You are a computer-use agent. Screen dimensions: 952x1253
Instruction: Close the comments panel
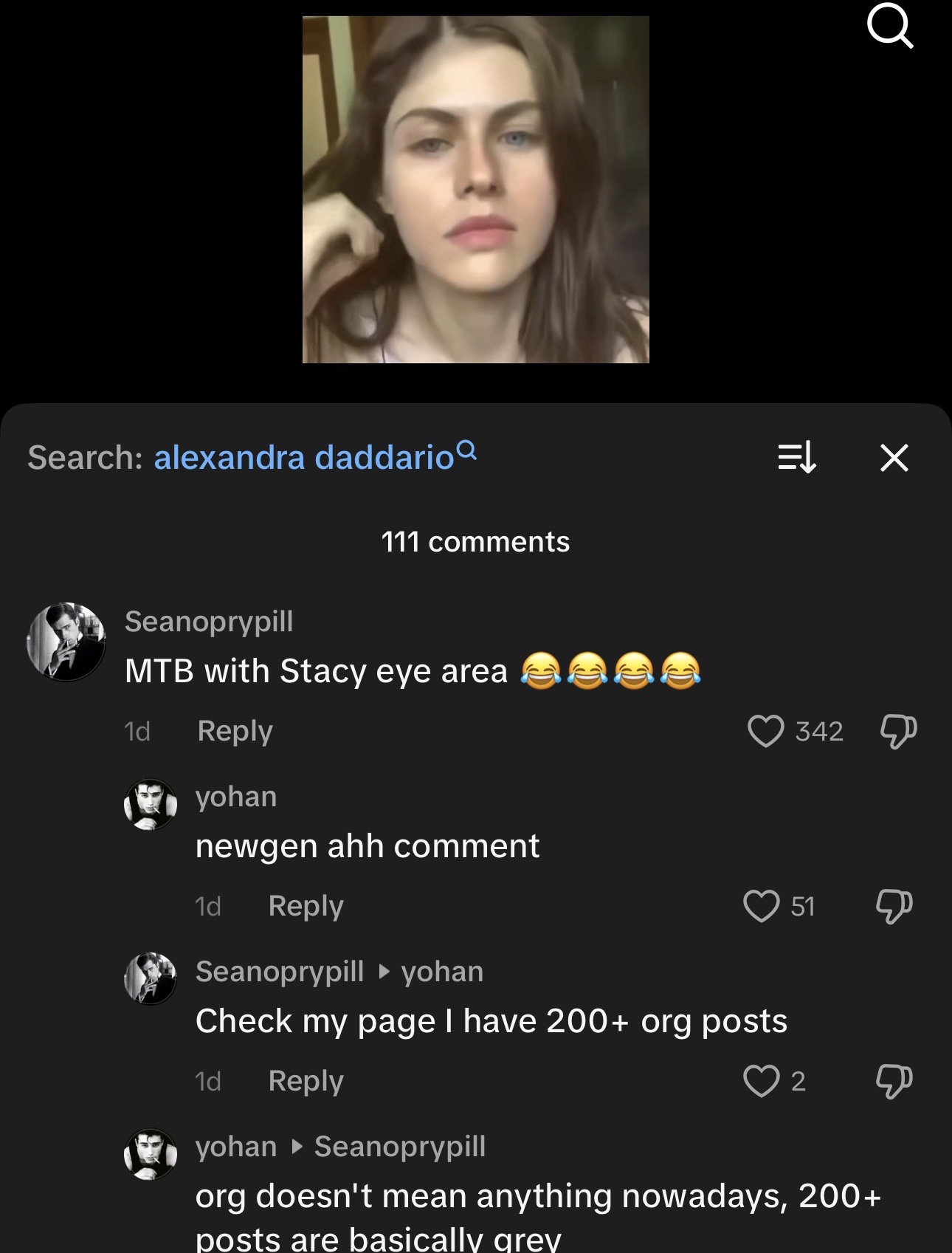point(894,458)
